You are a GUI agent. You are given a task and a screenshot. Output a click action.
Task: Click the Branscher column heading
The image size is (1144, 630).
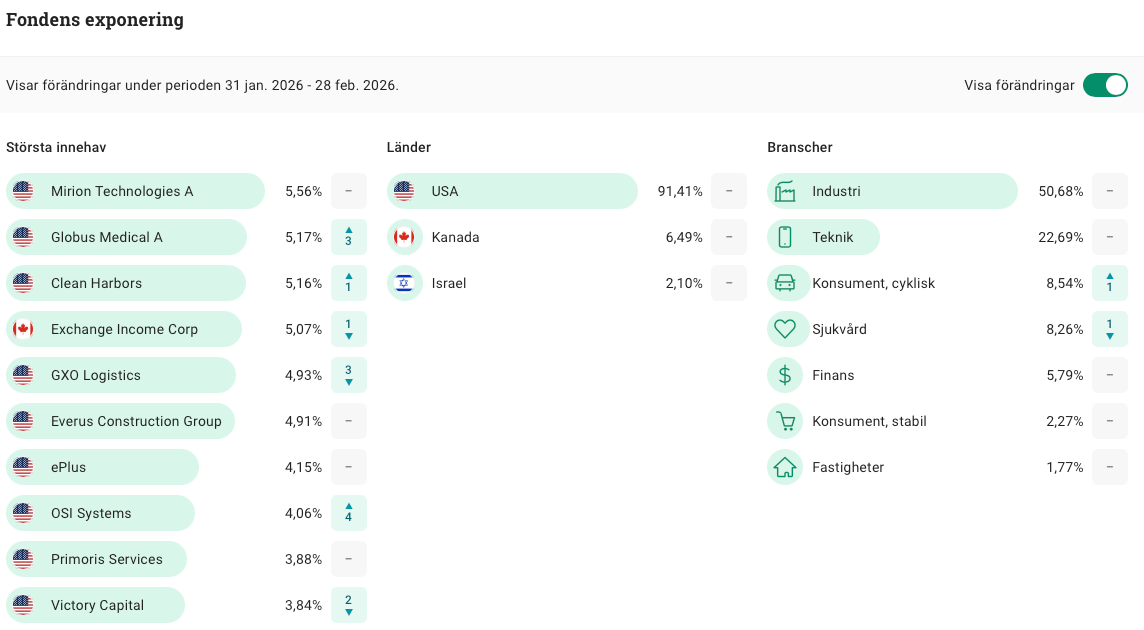800,147
